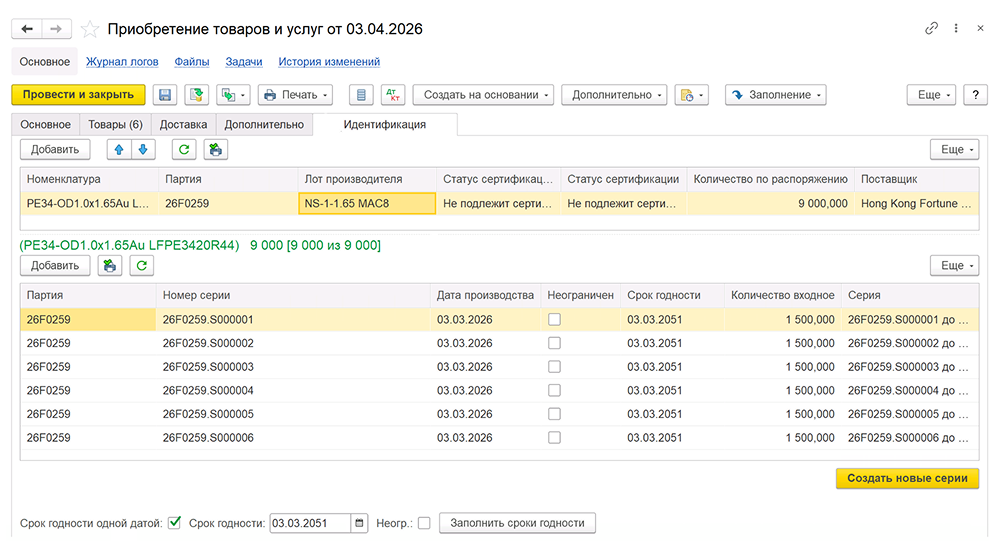The height and width of the screenshot is (544, 994).
Task: Toggle Неограничен for series S000006
Action: pos(554,437)
